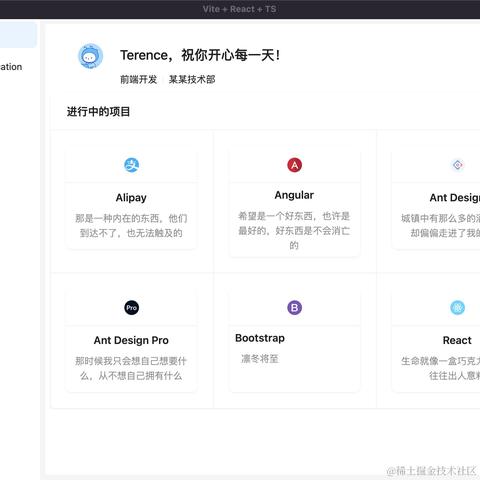Click the greeting 'Terence，祝你开心每一天！'
This screenshot has height=480, width=480.
[200, 55]
